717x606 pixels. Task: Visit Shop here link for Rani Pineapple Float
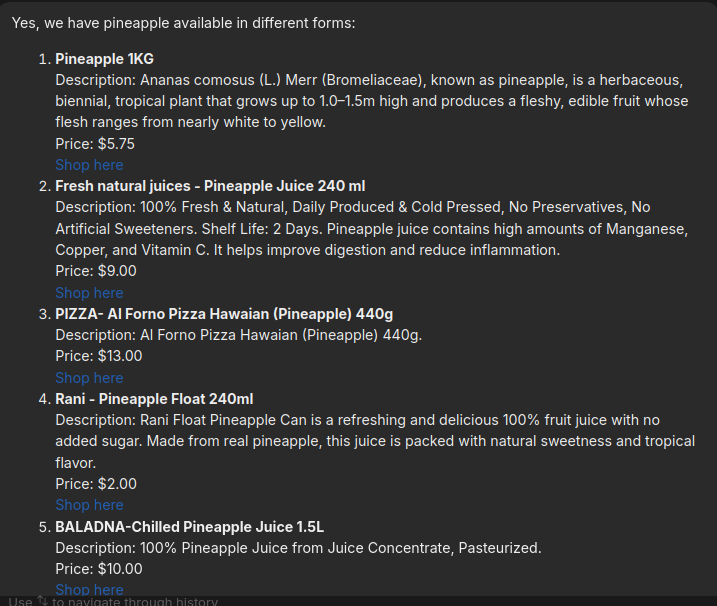(x=89, y=505)
